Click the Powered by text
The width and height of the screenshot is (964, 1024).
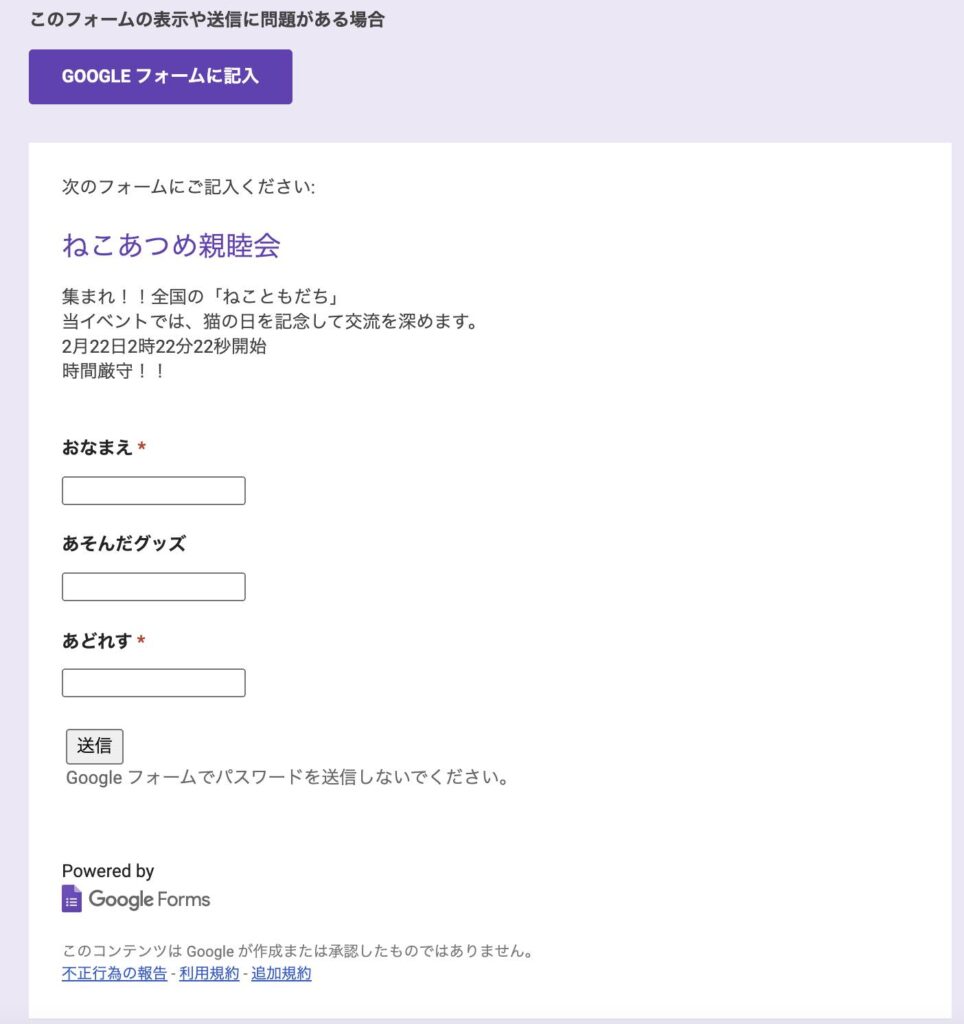click(x=108, y=871)
